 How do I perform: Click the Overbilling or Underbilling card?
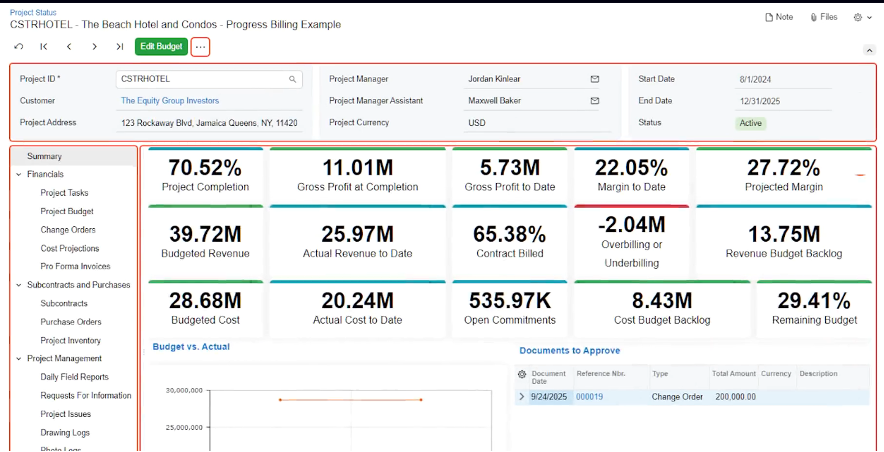click(631, 241)
